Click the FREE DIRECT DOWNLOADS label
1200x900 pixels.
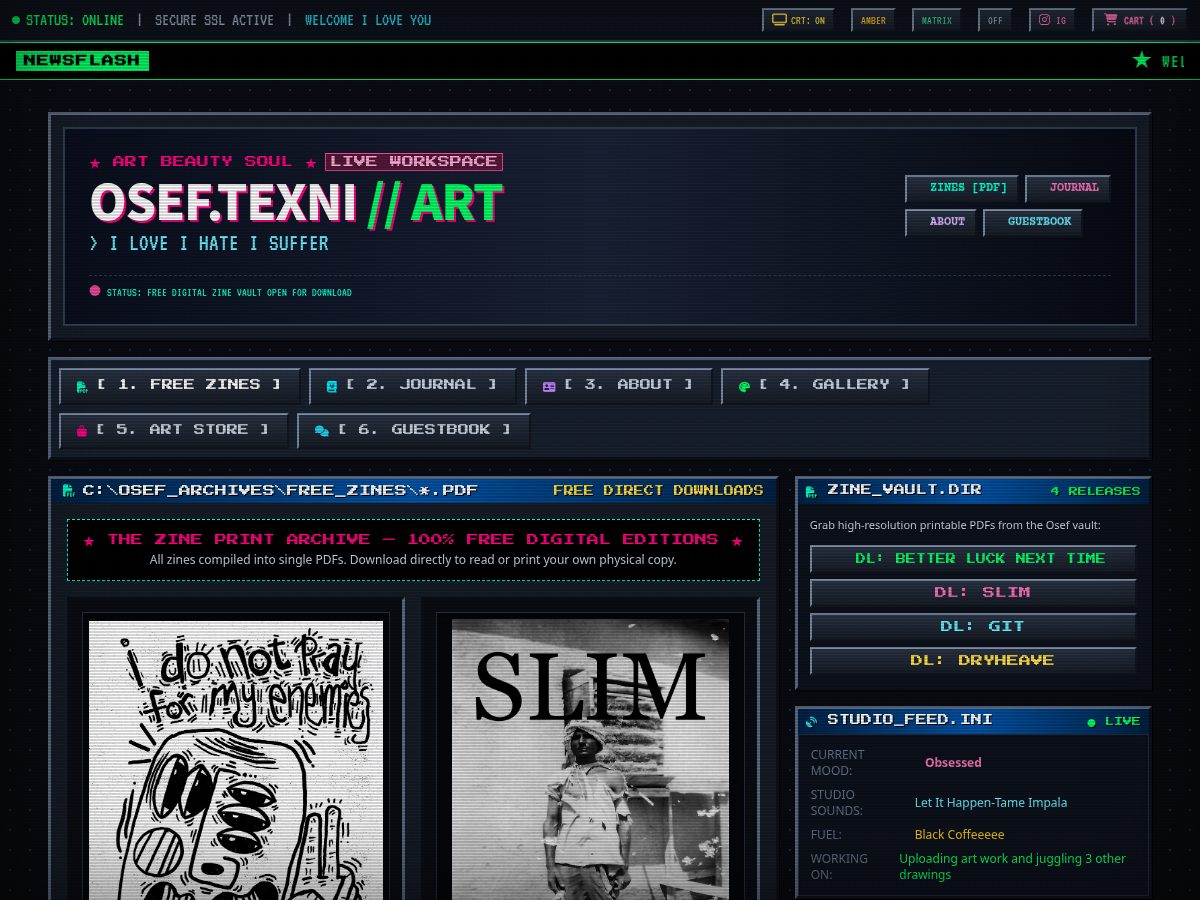(x=658, y=490)
